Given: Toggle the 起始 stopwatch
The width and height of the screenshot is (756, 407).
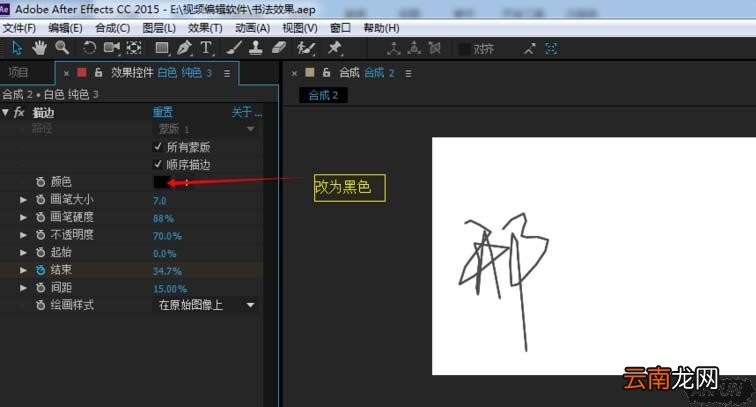Looking at the screenshot, I should click(x=40, y=252).
